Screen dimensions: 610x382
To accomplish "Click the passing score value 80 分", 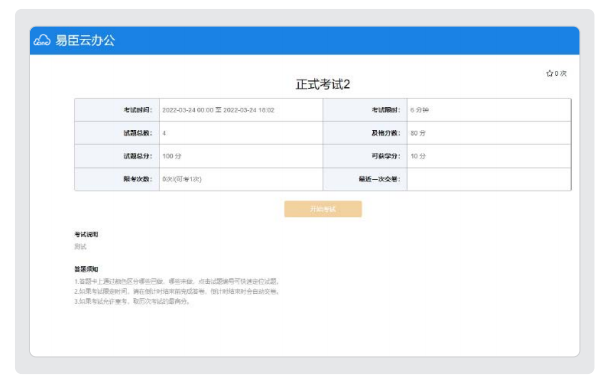I will [418, 133].
